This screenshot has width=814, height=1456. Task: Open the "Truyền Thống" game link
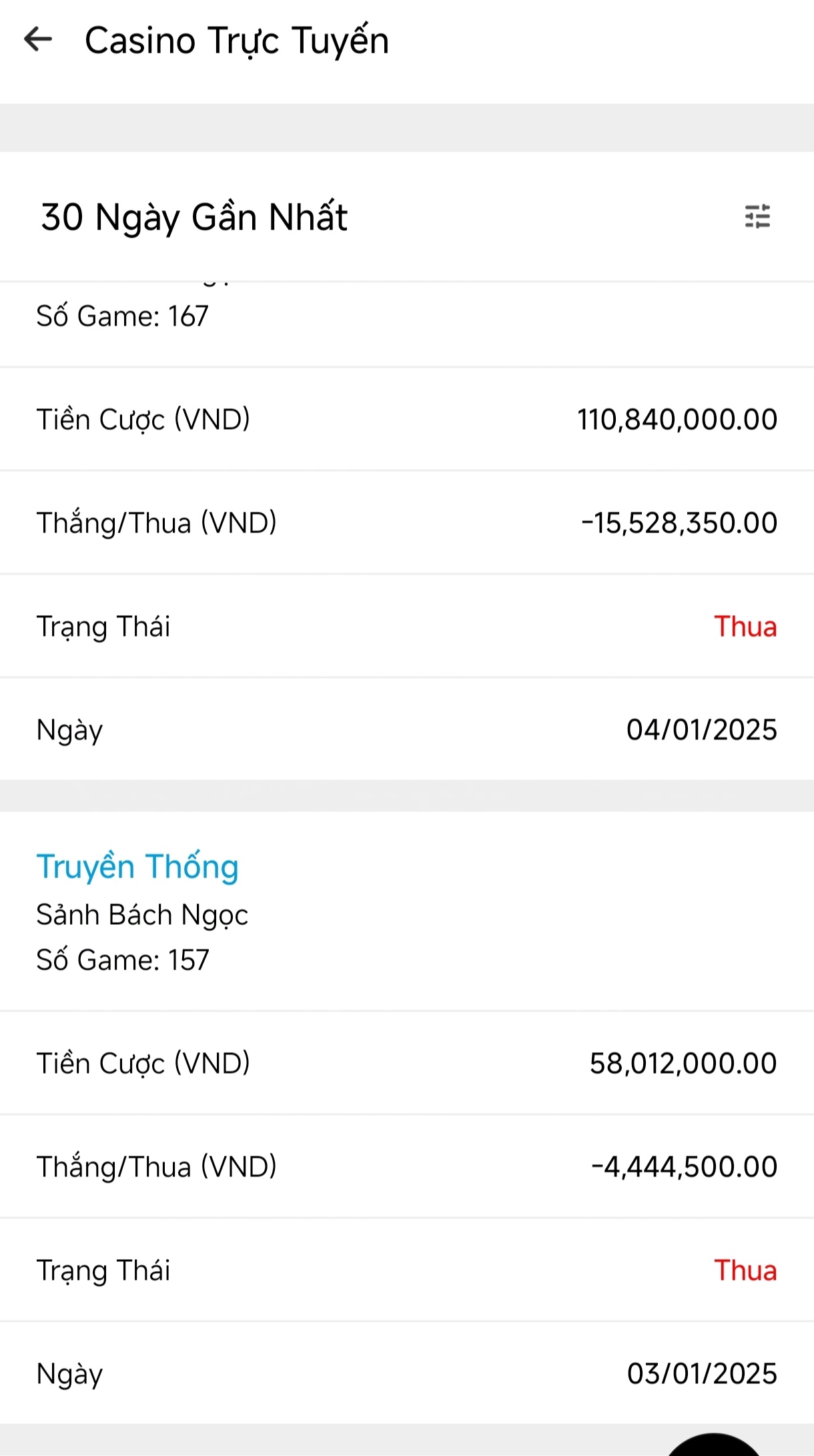pyautogui.click(x=137, y=866)
